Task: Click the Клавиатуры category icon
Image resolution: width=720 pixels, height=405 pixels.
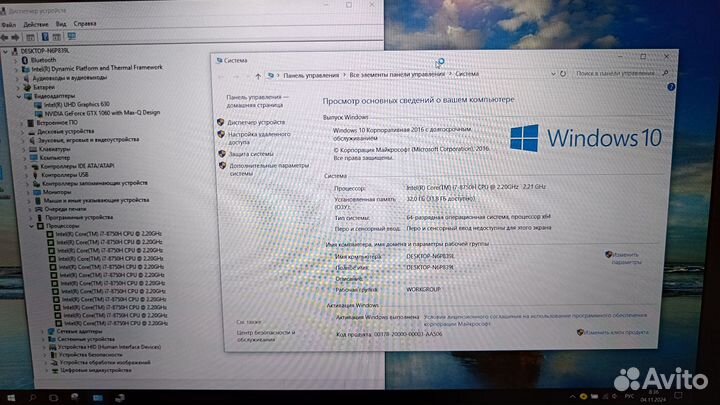Action: coord(33,149)
